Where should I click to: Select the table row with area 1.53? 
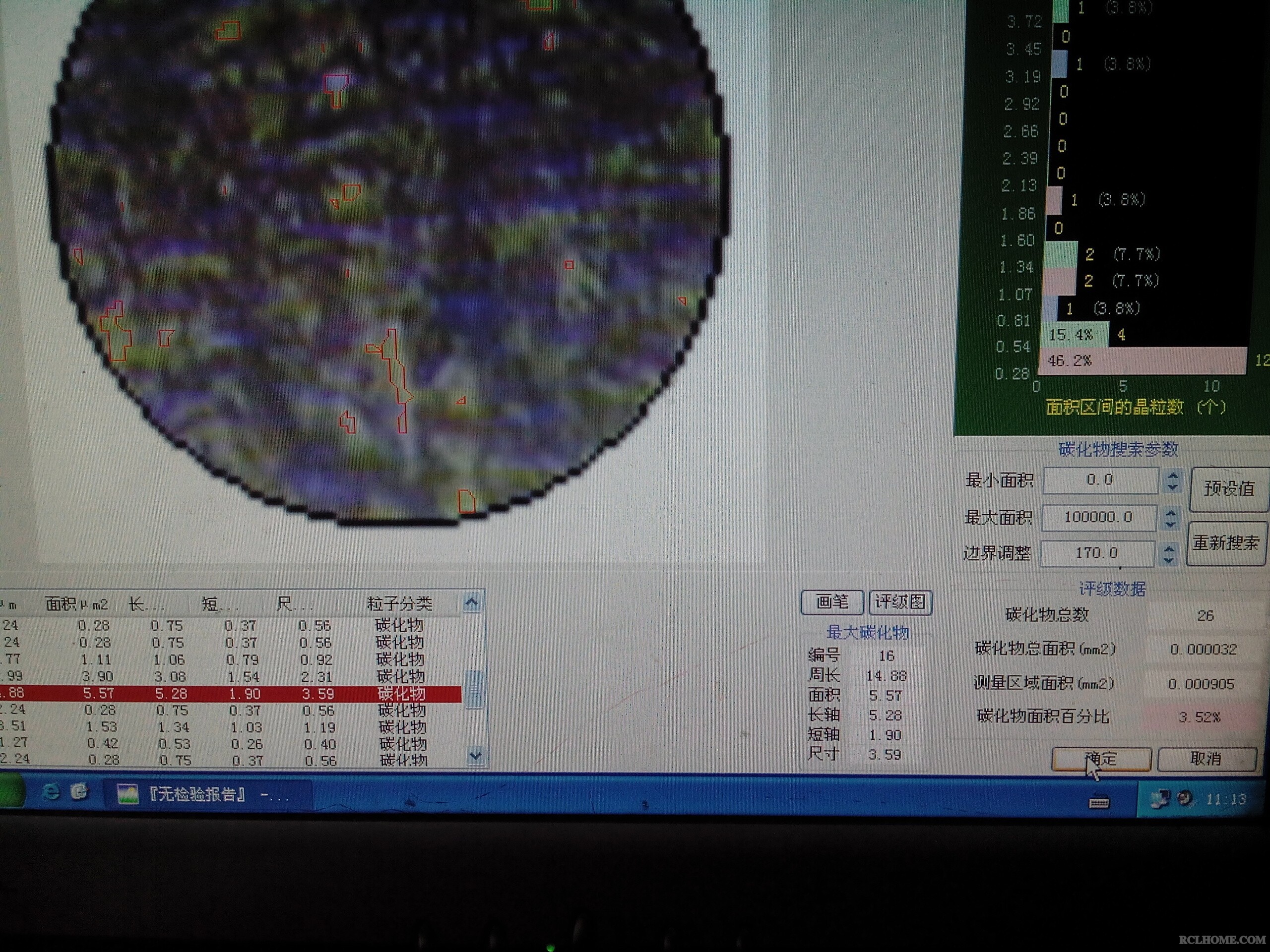230,727
